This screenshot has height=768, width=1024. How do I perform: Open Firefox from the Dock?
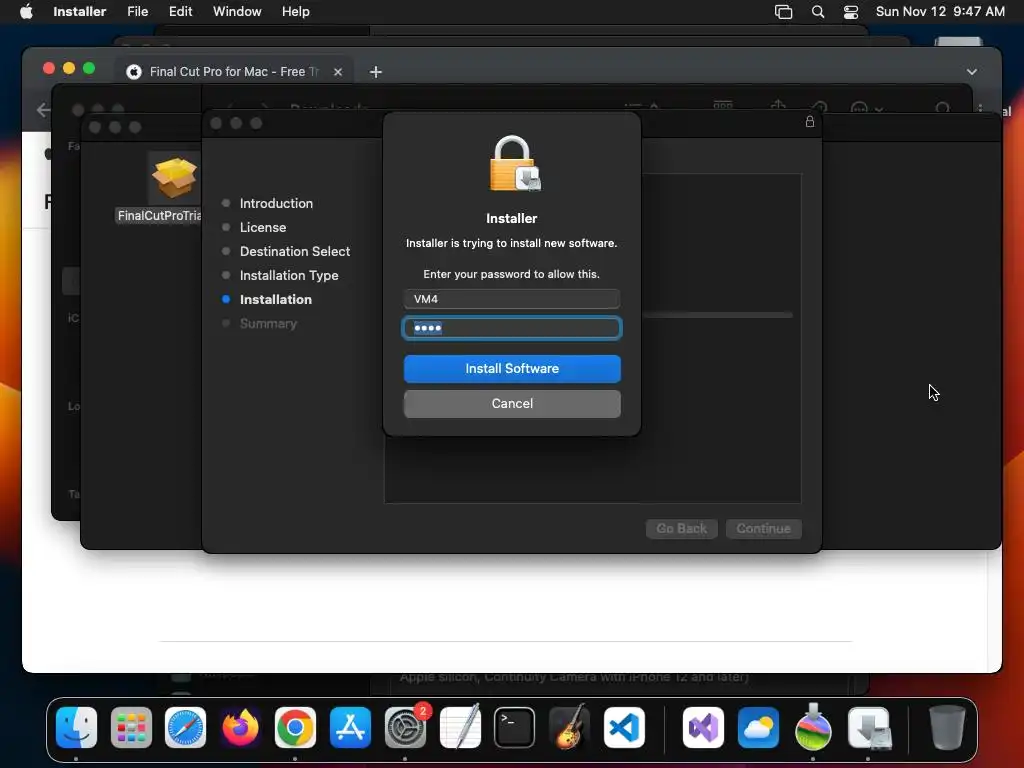coord(240,728)
